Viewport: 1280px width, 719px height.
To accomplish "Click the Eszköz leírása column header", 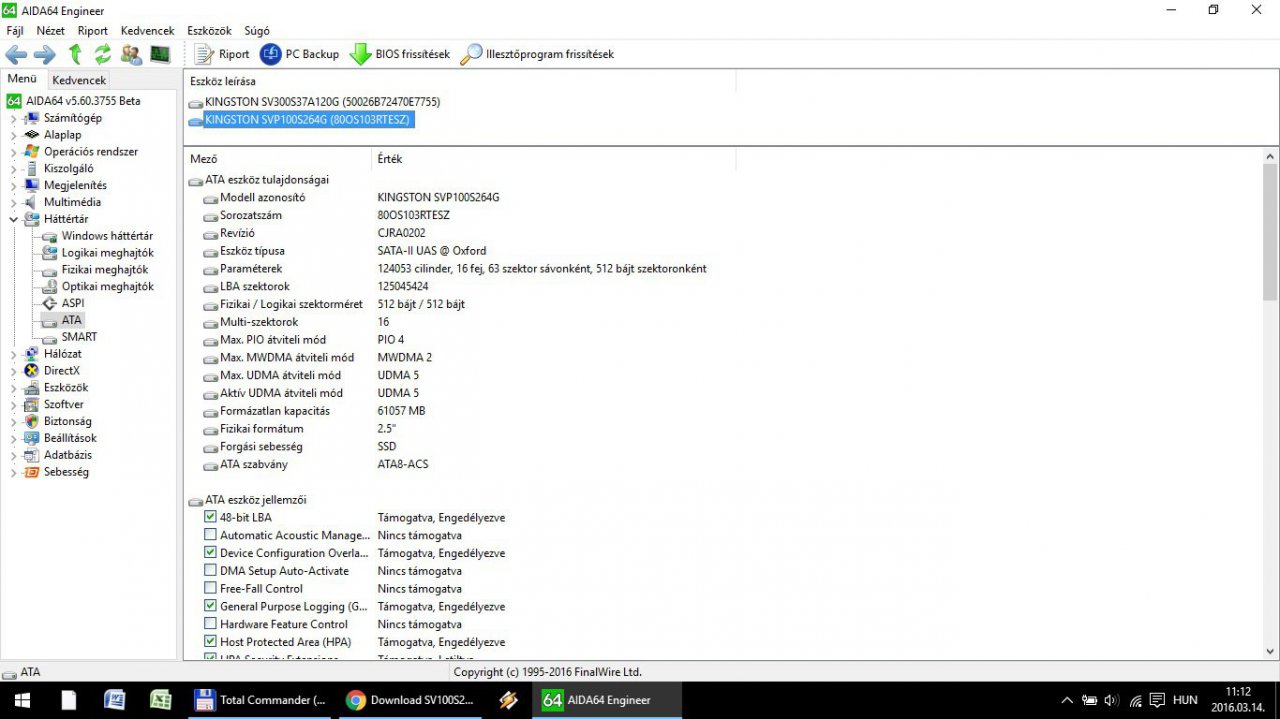I will [460, 81].
